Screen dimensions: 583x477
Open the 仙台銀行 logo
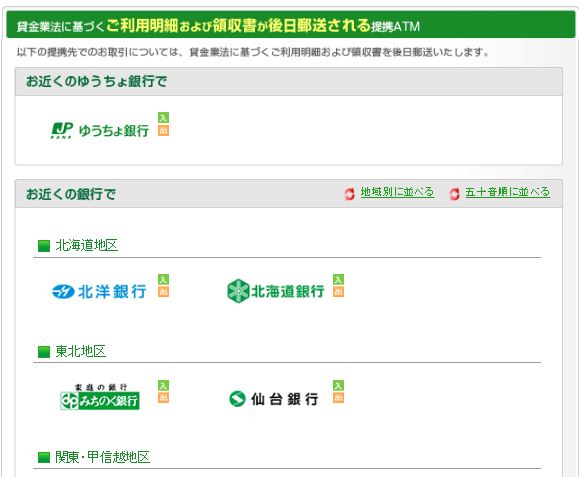tap(274, 399)
